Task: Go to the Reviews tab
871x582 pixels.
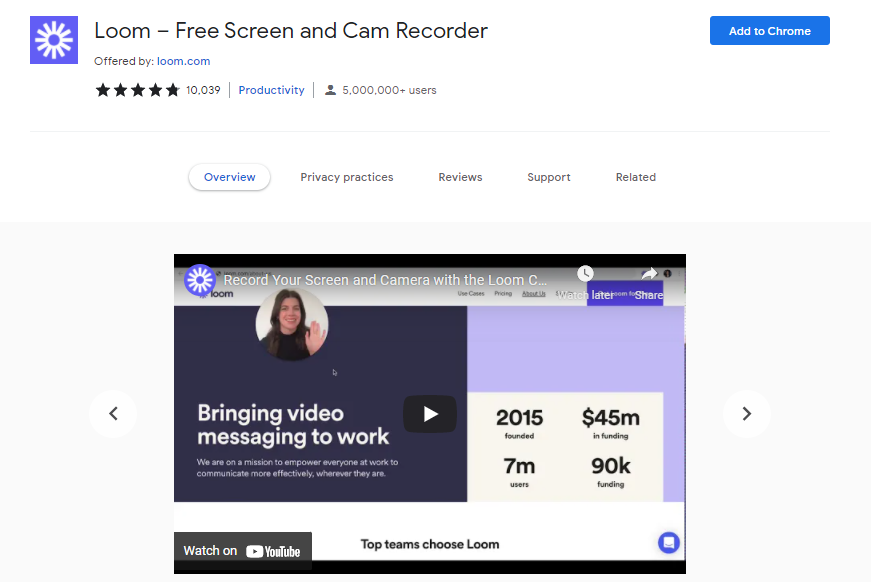Action: click(x=460, y=177)
